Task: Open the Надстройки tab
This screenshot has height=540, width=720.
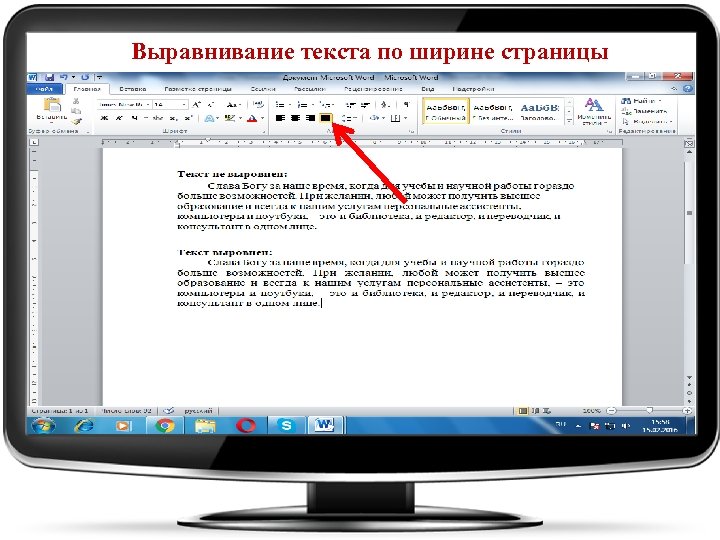Action: [473, 89]
